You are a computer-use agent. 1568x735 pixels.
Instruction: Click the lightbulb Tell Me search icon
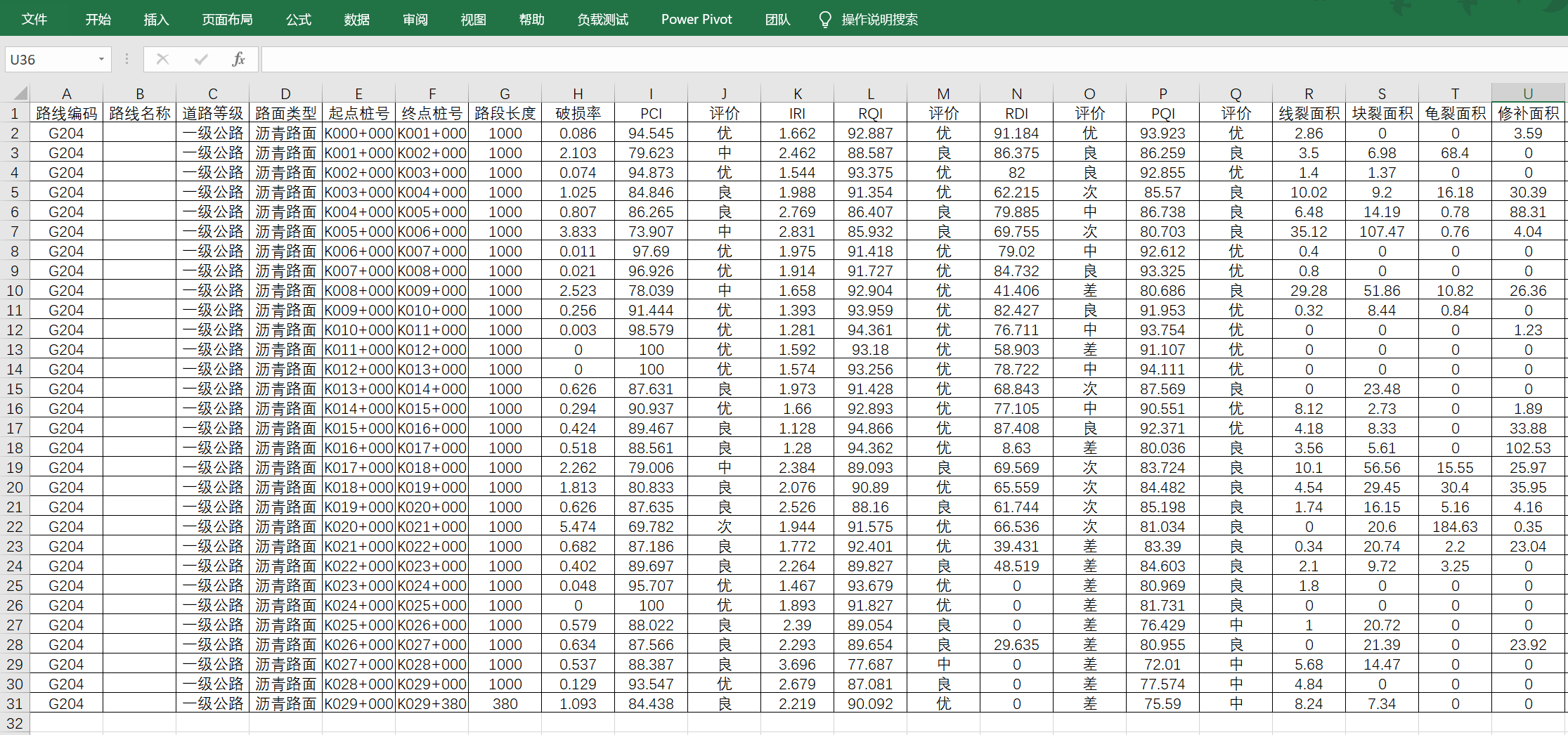(825, 19)
